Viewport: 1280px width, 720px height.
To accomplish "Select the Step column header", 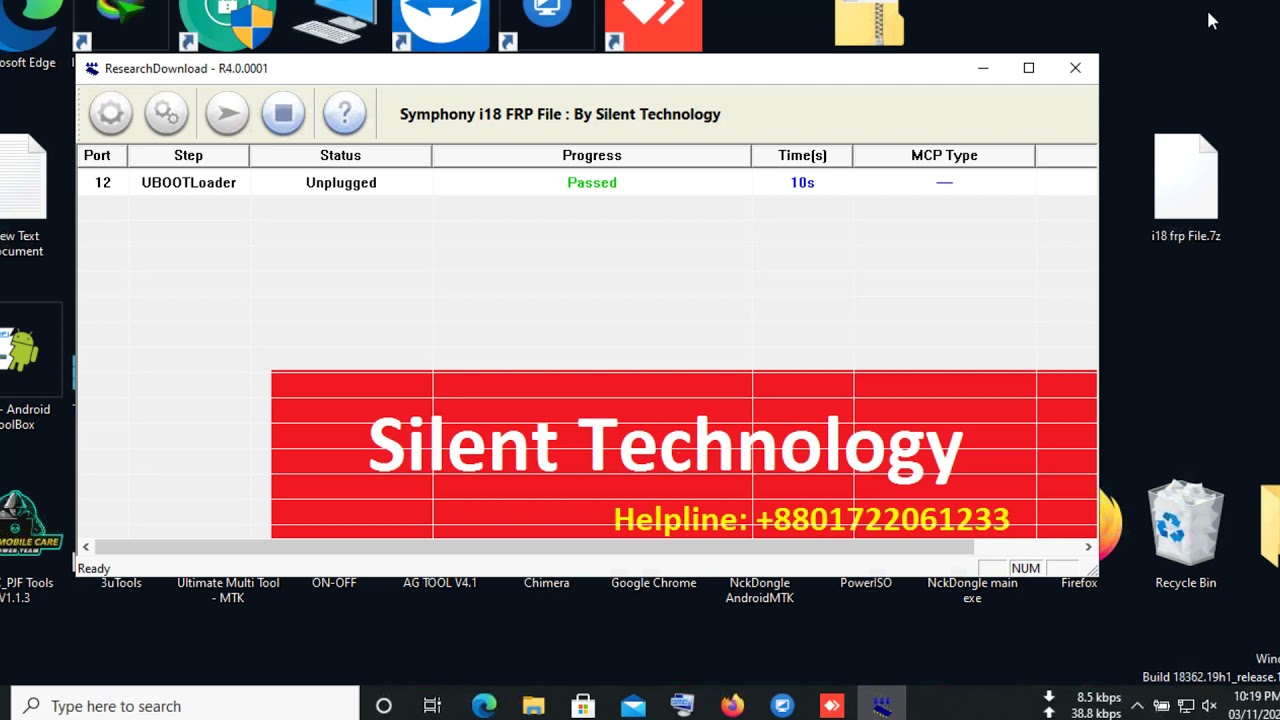I will [x=188, y=155].
